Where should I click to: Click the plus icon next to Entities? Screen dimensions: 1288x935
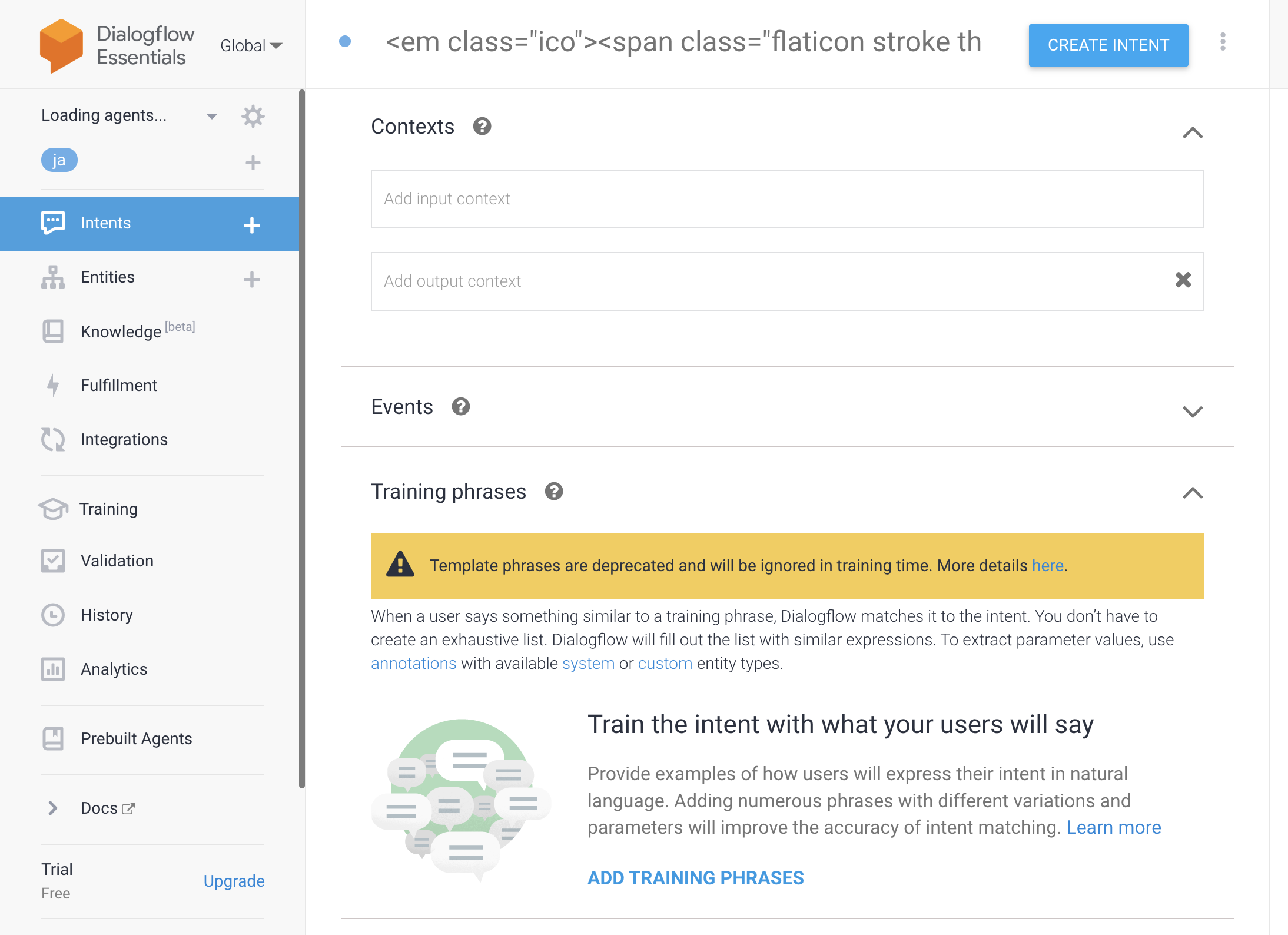point(252,279)
